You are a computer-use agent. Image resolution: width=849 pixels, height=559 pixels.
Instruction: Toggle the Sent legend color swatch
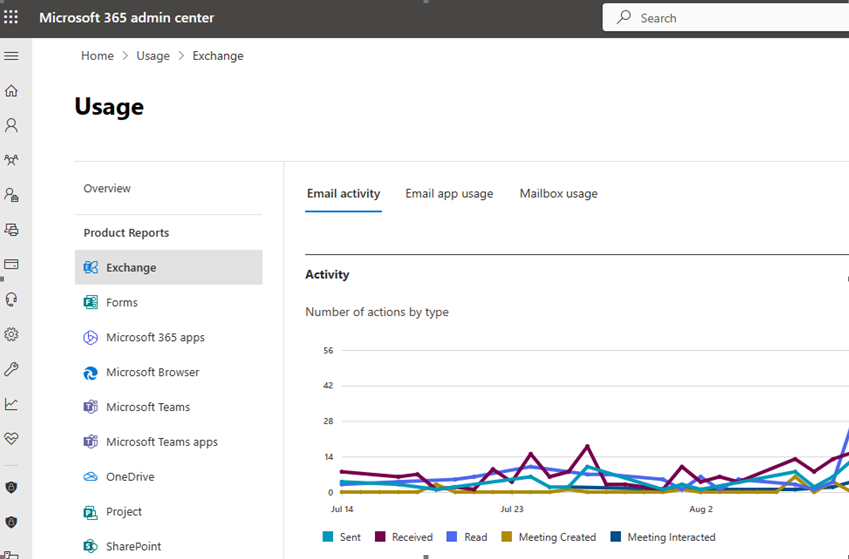[328, 537]
